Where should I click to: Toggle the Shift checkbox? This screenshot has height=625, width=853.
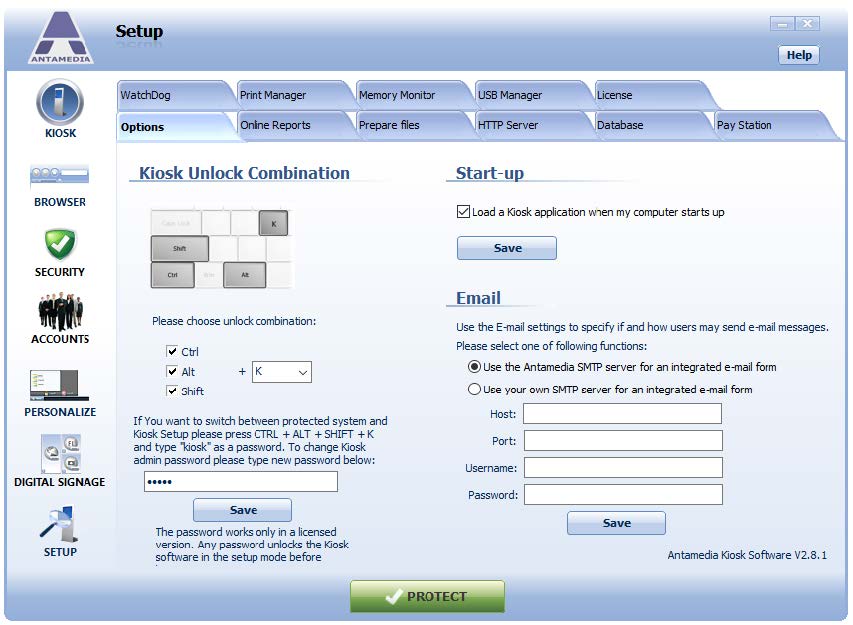click(172, 391)
